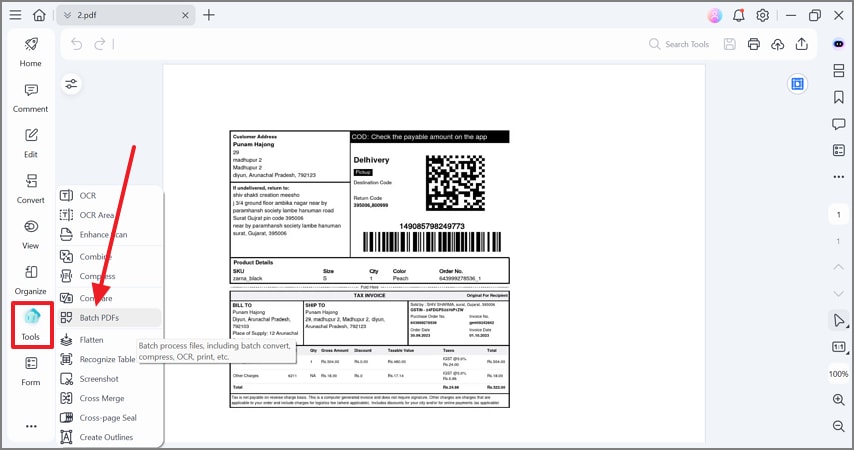This screenshot has width=854, height=450.
Task: Set actual size 1:1 view
Action: pos(839,347)
